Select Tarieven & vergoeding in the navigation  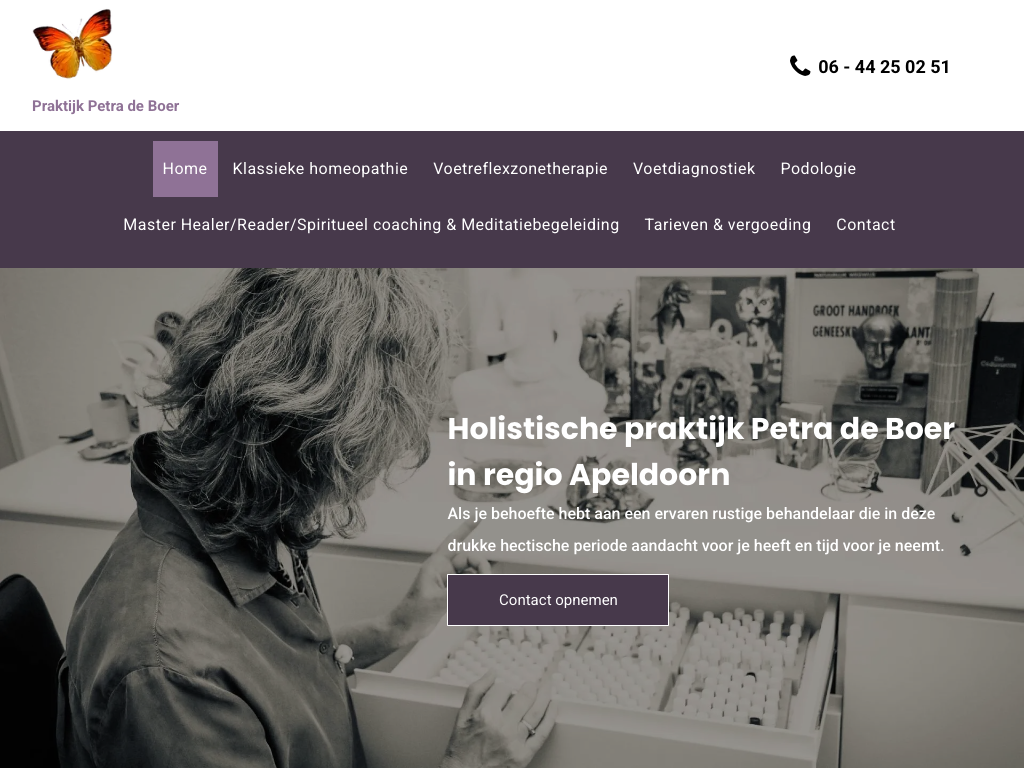[728, 225]
